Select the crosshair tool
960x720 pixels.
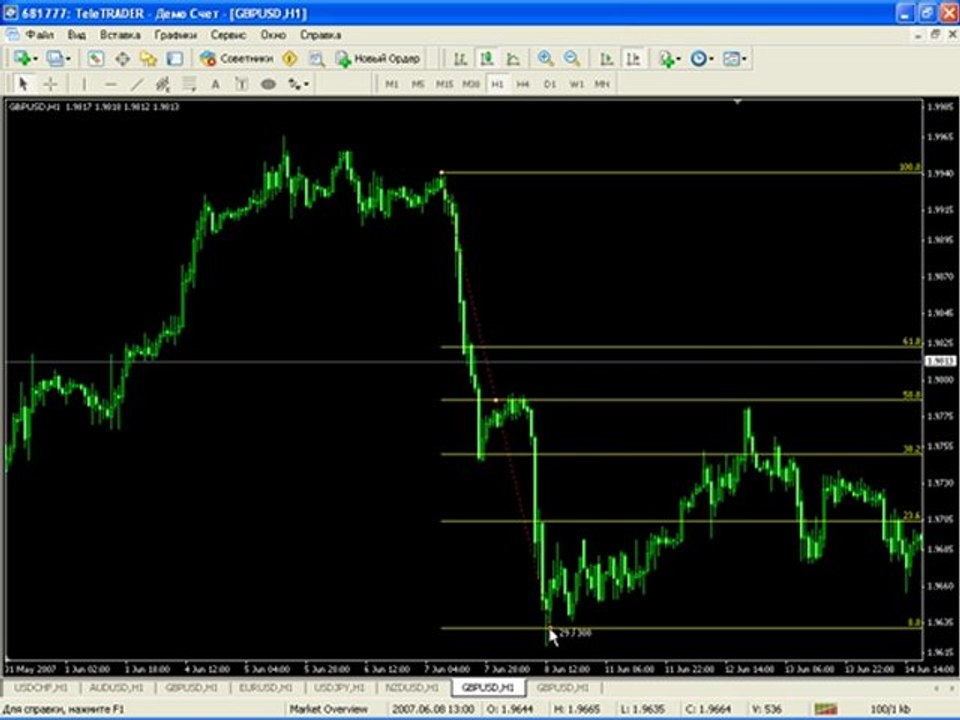click(x=50, y=84)
